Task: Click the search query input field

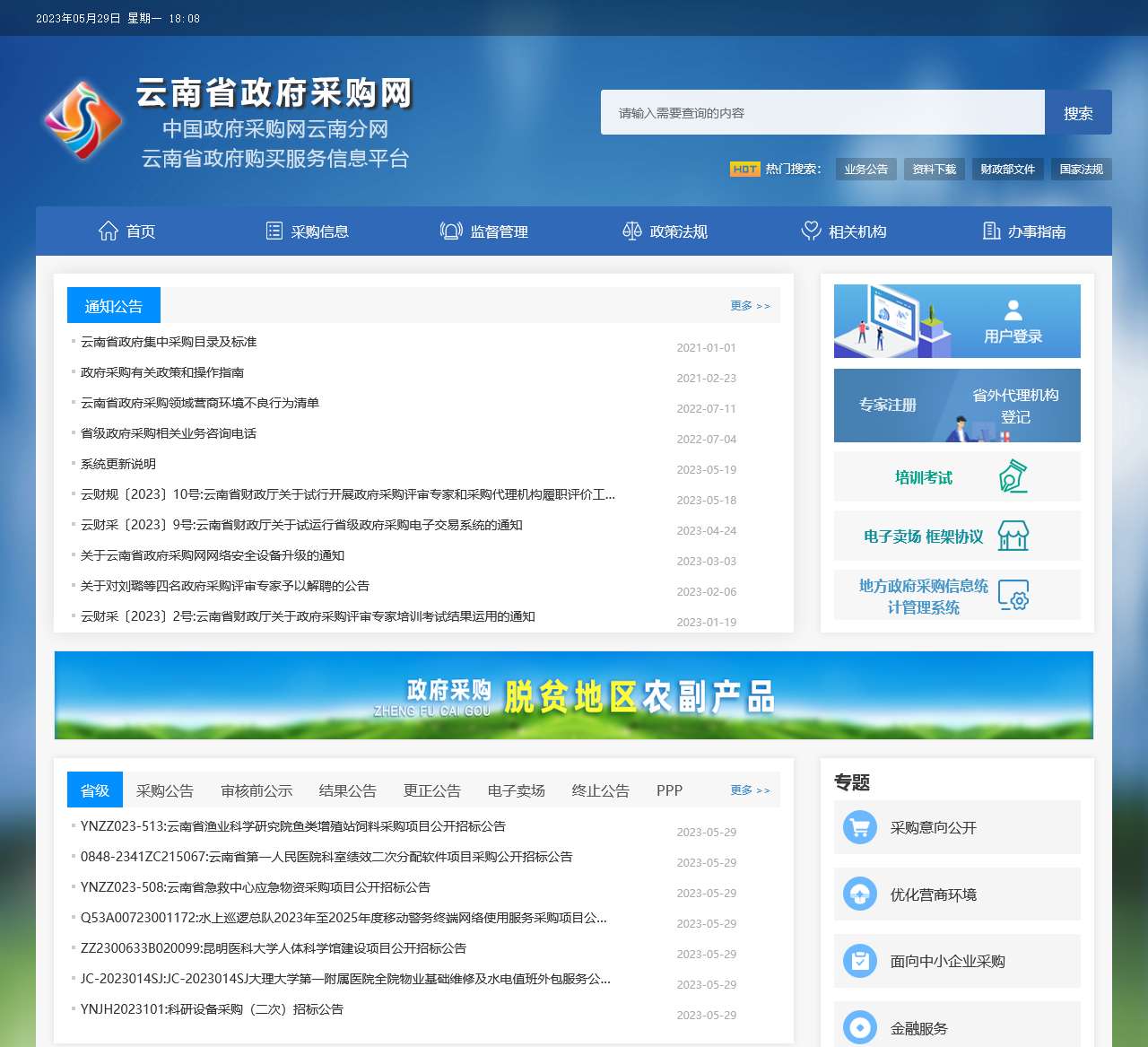Action: (x=822, y=113)
